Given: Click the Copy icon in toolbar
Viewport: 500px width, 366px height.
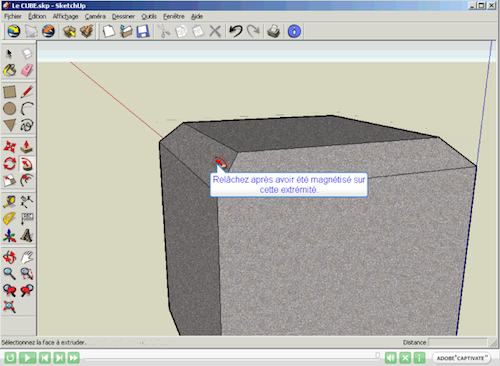Looking at the screenshot, I should pyautogui.click(x=181, y=31).
